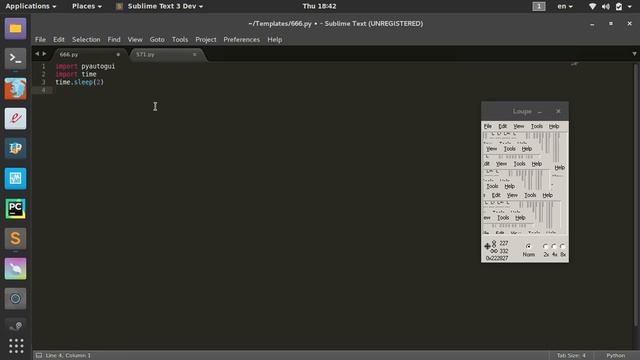Click workspace indicator '1' in top bar
Viewport: 640px width, 360px height.
pyautogui.click(x=539, y=6)
